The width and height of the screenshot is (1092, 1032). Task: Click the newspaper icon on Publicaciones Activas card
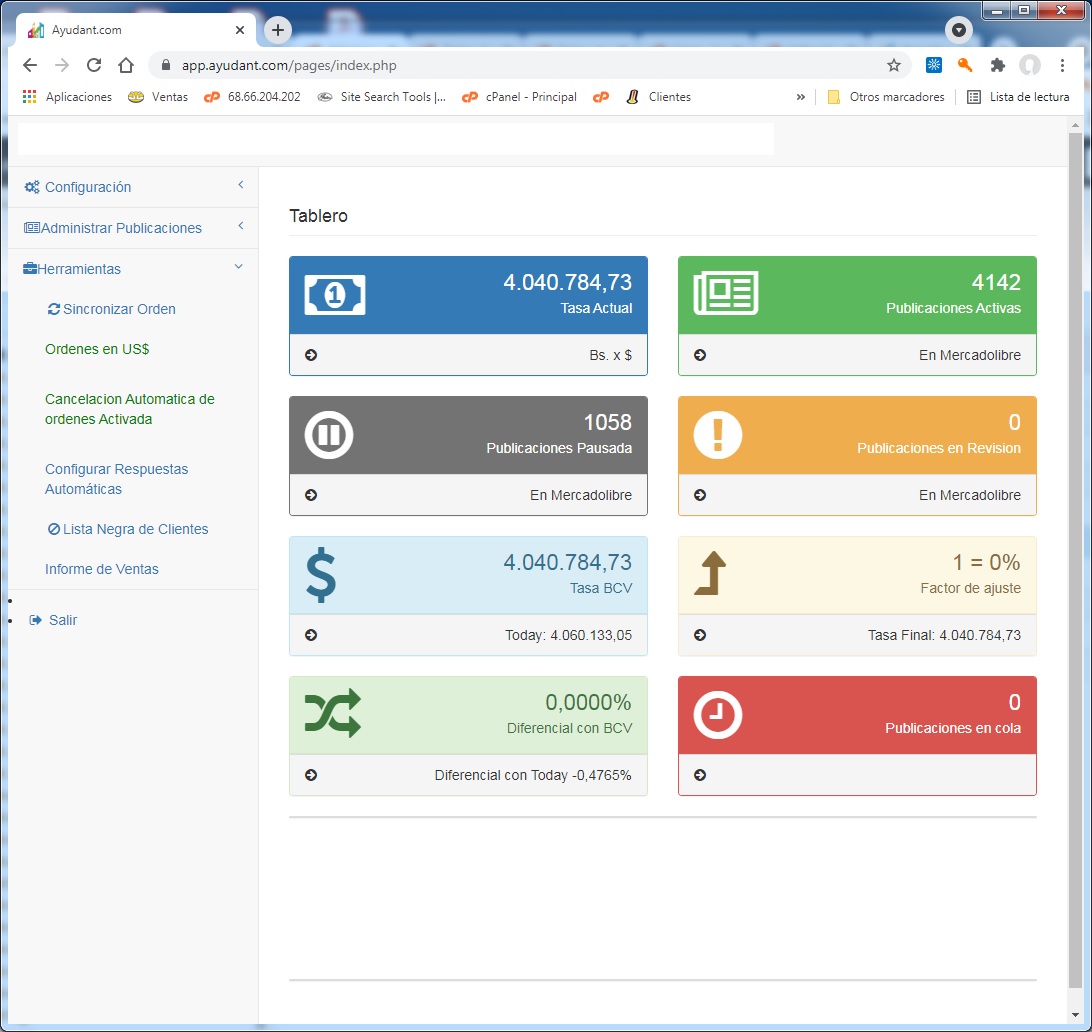pyautogui.click(x=725, y=294)
